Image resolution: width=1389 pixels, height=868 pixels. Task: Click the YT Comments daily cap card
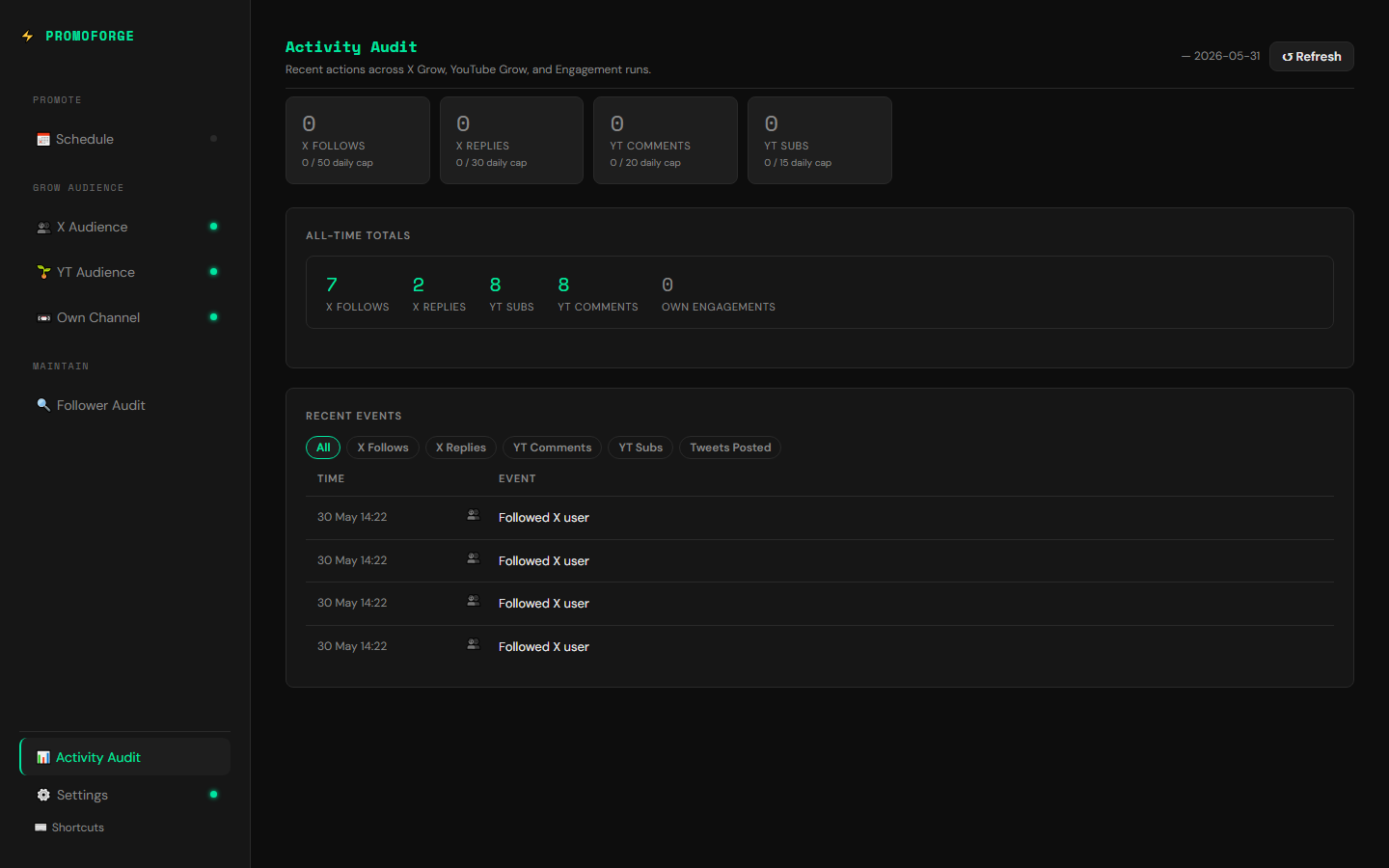[666, 140]
